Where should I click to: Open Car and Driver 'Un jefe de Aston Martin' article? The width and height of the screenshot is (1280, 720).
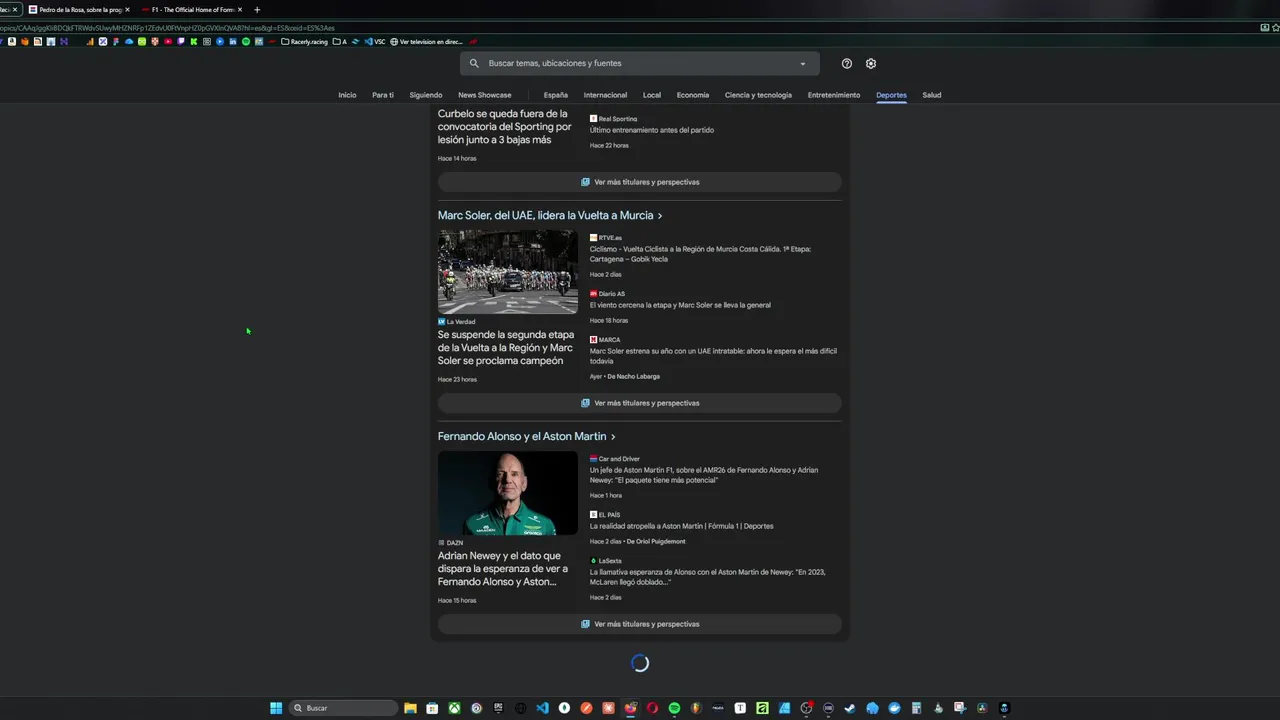click(704, 475)
